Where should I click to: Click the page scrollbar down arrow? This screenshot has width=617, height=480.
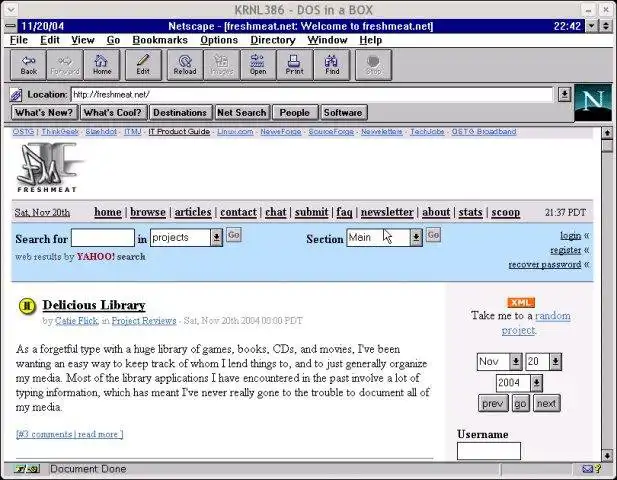(607, 456)
